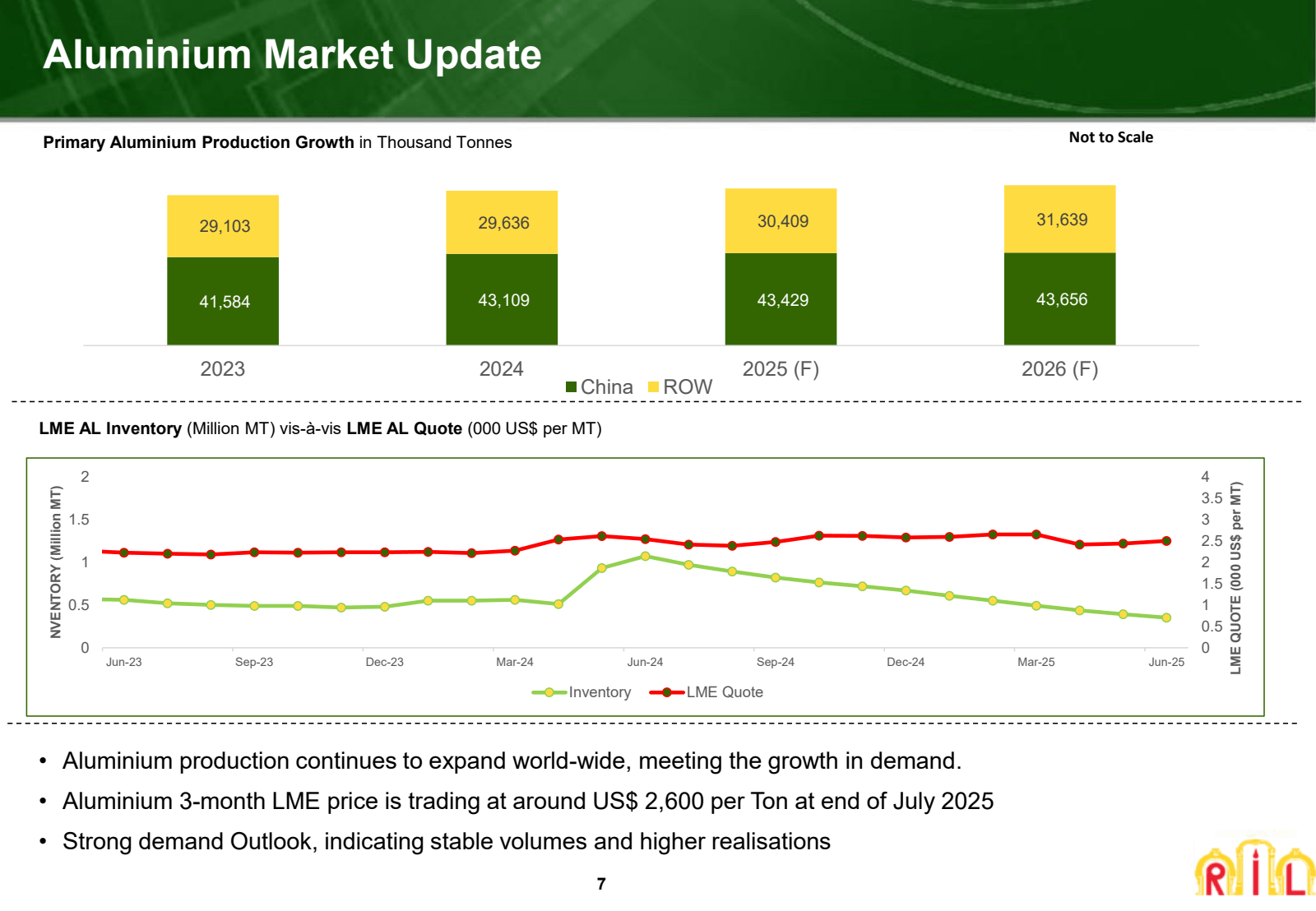Click the "LME QUOTE (000 US$ per MT)" axis title
Viewport: 1316px width, 911px height.
tap(1235, 578)
